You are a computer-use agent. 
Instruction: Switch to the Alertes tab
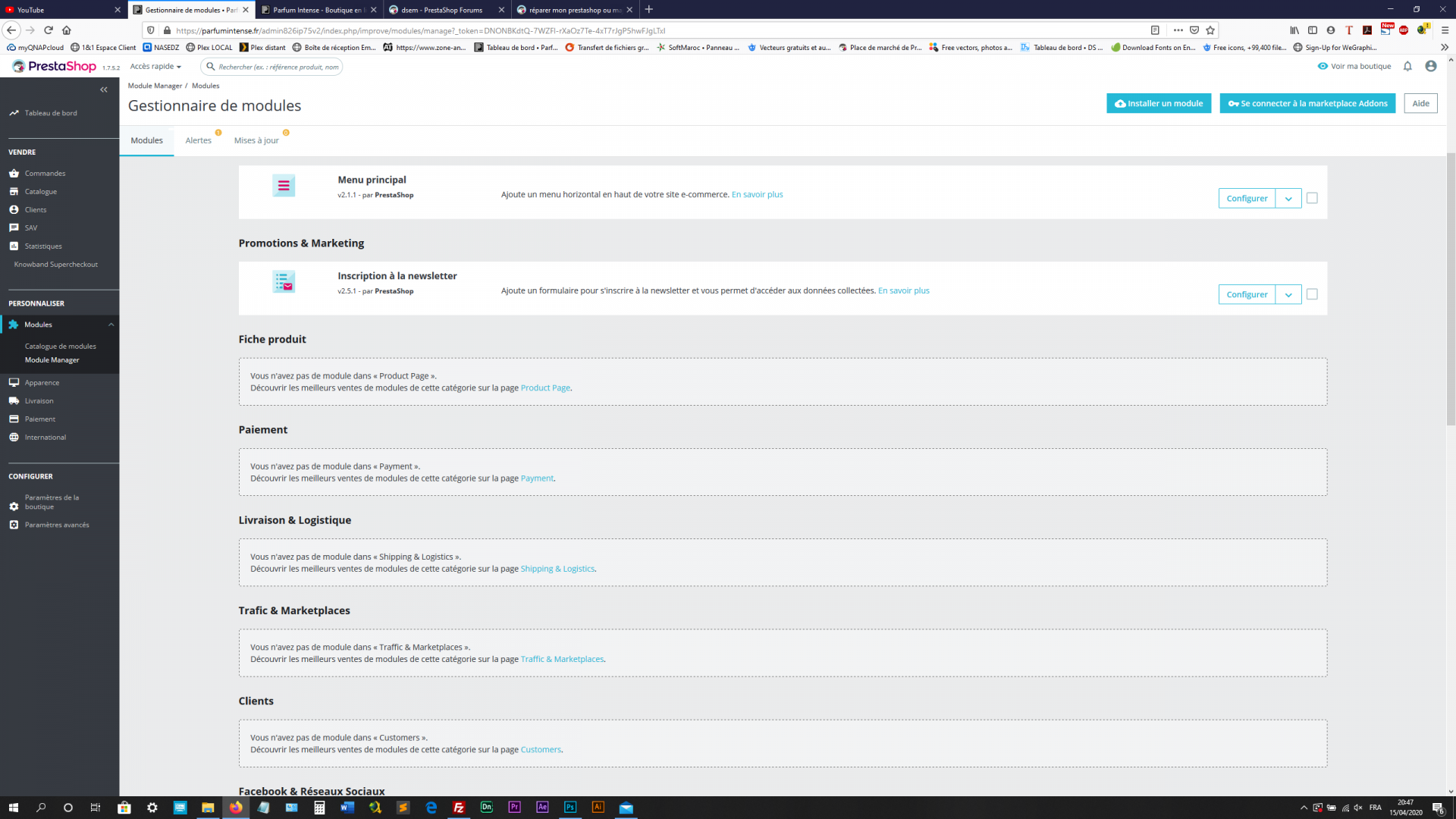[199, 141]
